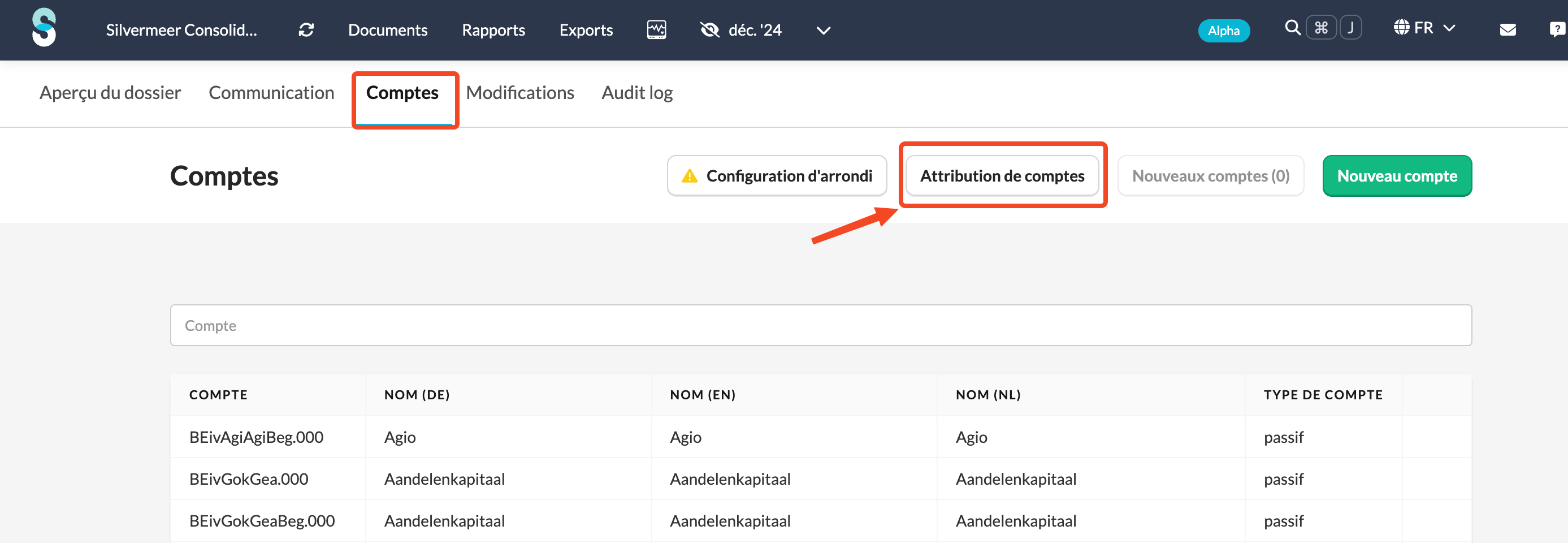Click Agio in the NOM (DE) column
This screenshot has width=1568, height=543.
pos(400,437)
